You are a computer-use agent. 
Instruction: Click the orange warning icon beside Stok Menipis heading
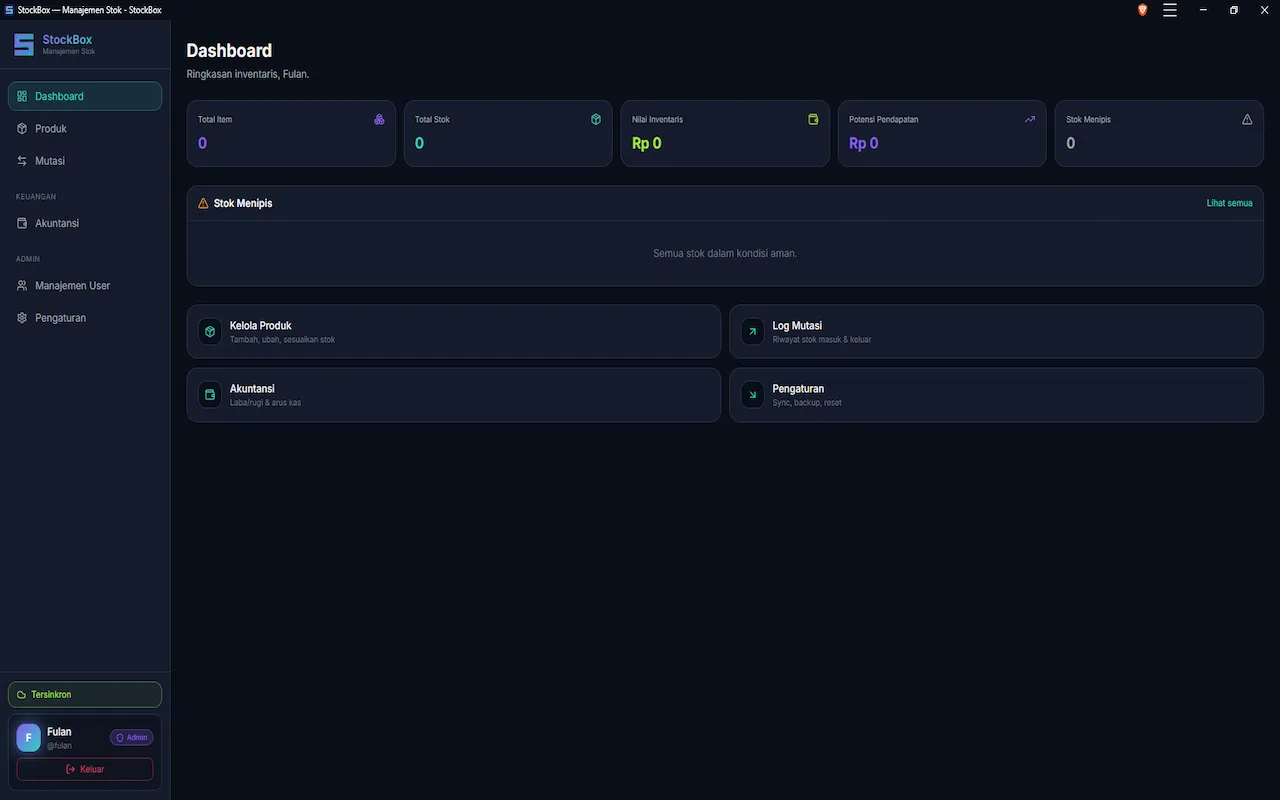[203, 203]
